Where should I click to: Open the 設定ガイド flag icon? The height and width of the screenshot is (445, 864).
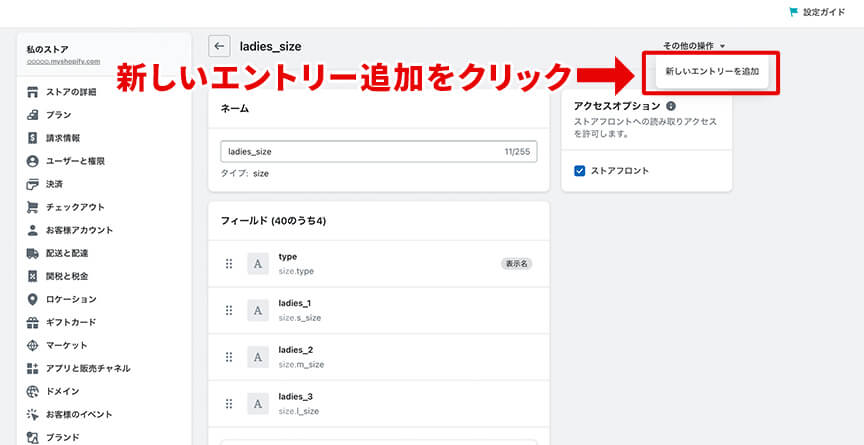coord(793,12)
